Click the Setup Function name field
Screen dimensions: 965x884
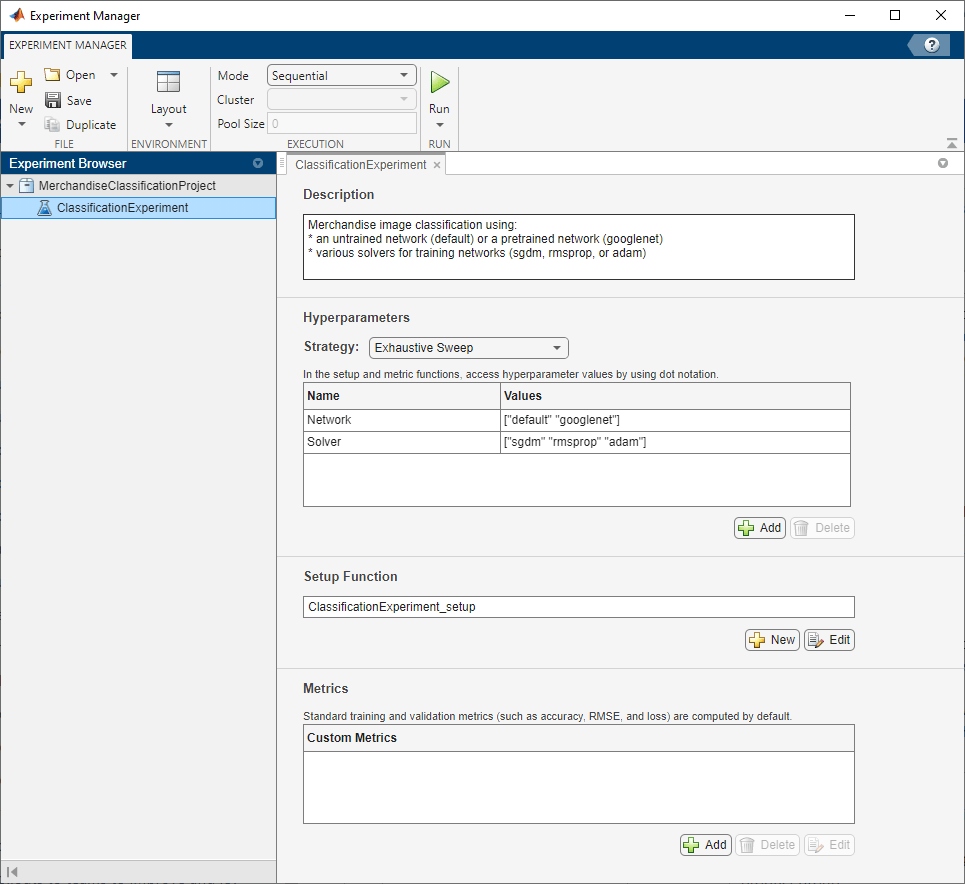tap(578, 607)
